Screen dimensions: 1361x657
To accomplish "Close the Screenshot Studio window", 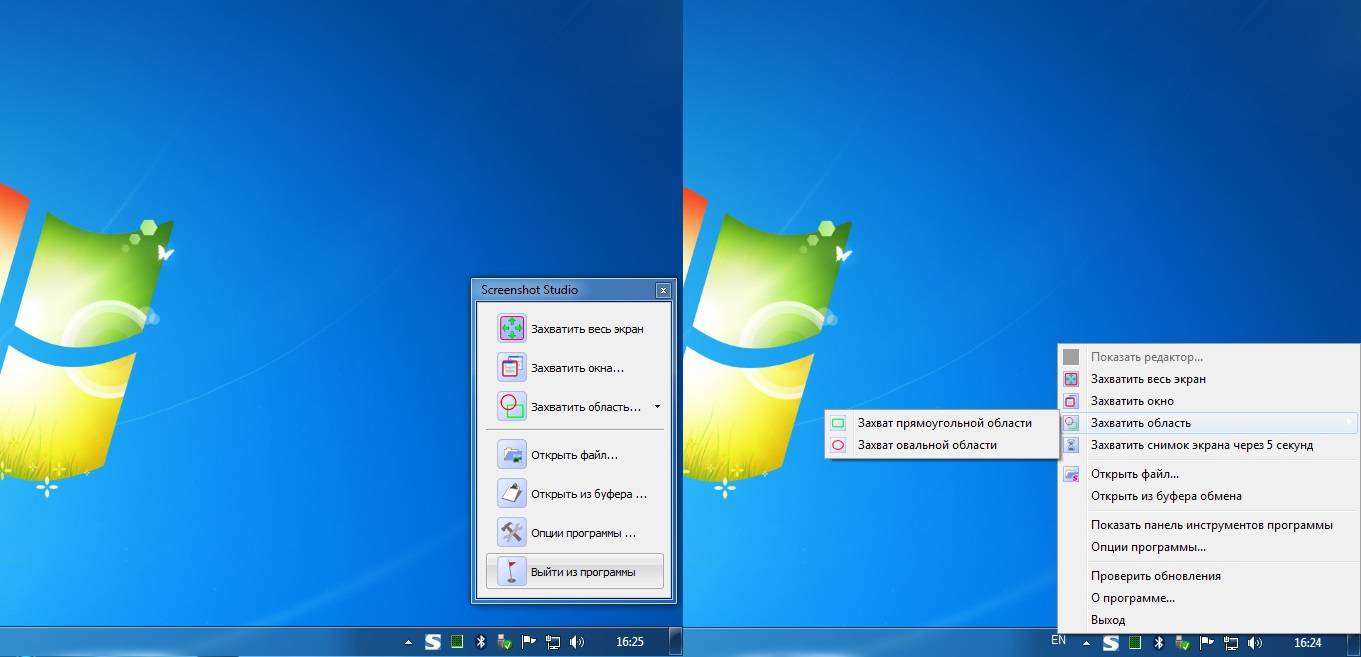I will [662, 290].
